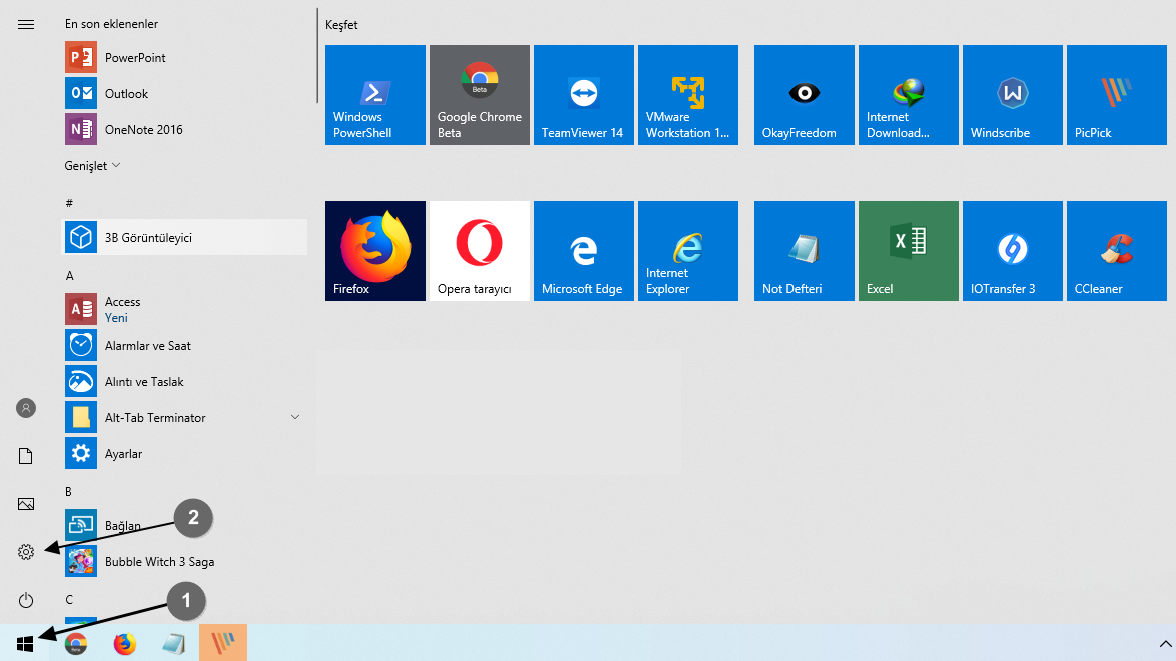Viewport: 1176px width, 661px height.
Task: Open the TeamViewer 14 tile
Action: (x=584, y=95)
